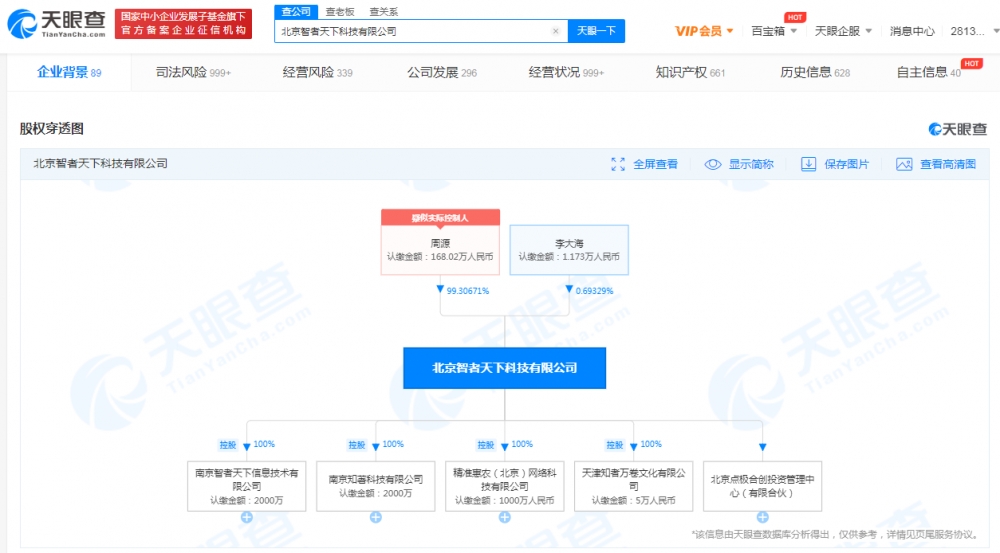Screen dimensions: 1000x553
Task: Click 控股 tag above 天津知者万卷文化有限公司
Action: (614, 445)
